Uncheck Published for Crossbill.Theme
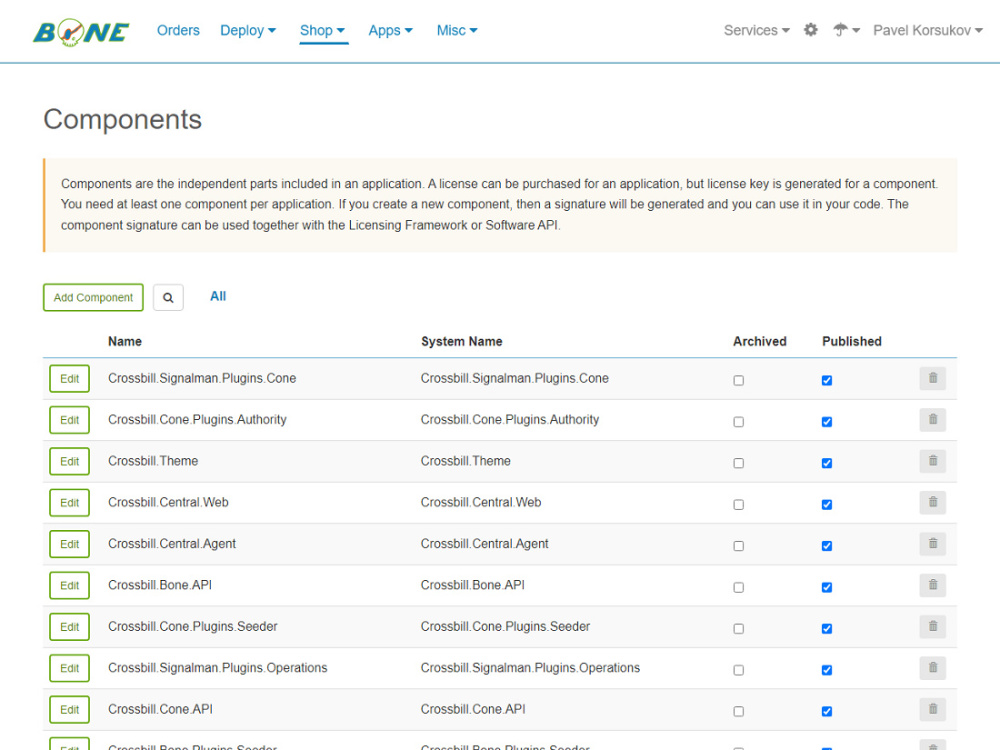This screenshot has height=750, width=1000. click(827, 464)
